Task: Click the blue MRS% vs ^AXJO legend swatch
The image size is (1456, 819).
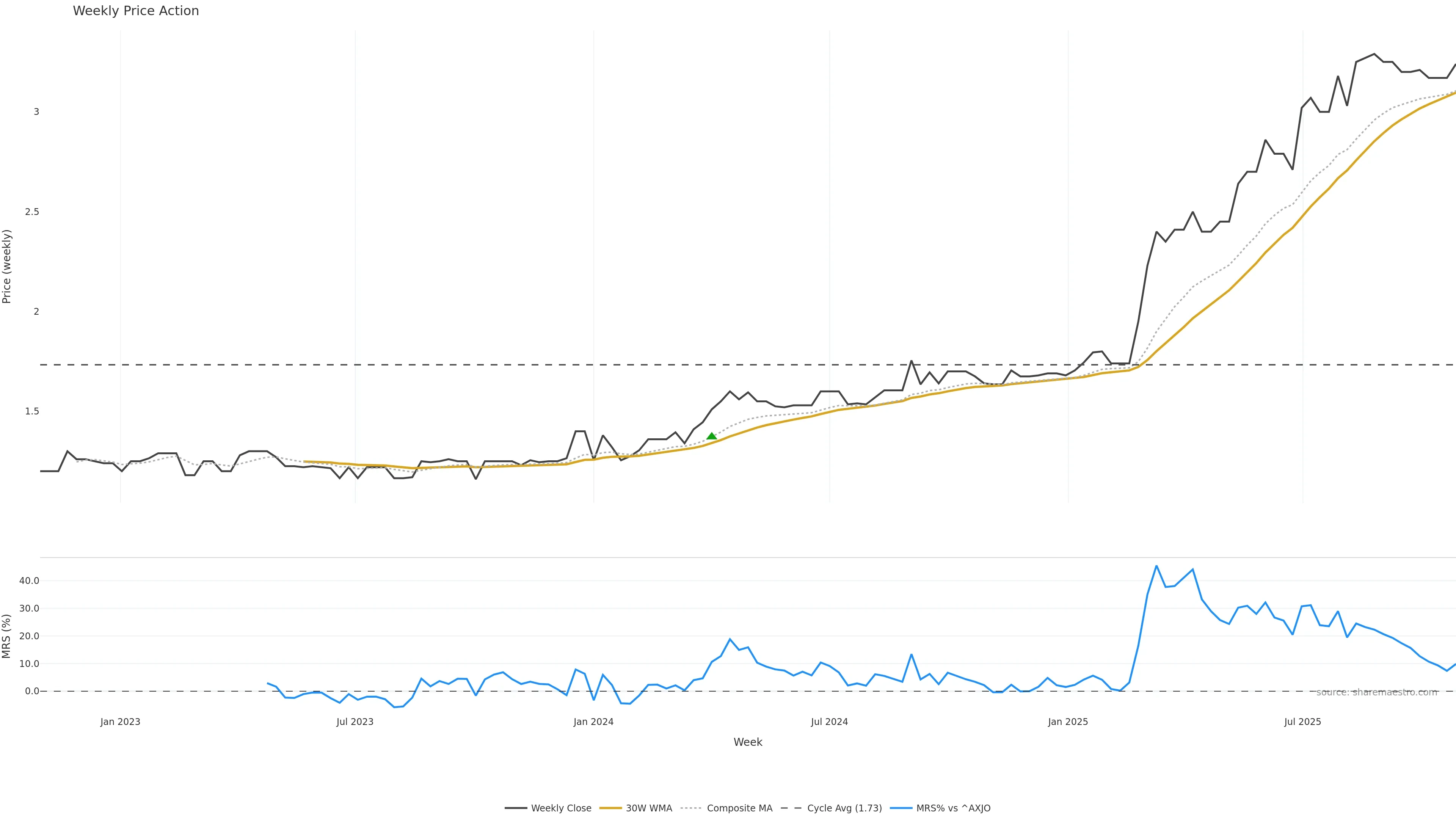Action: pos(901,808)
